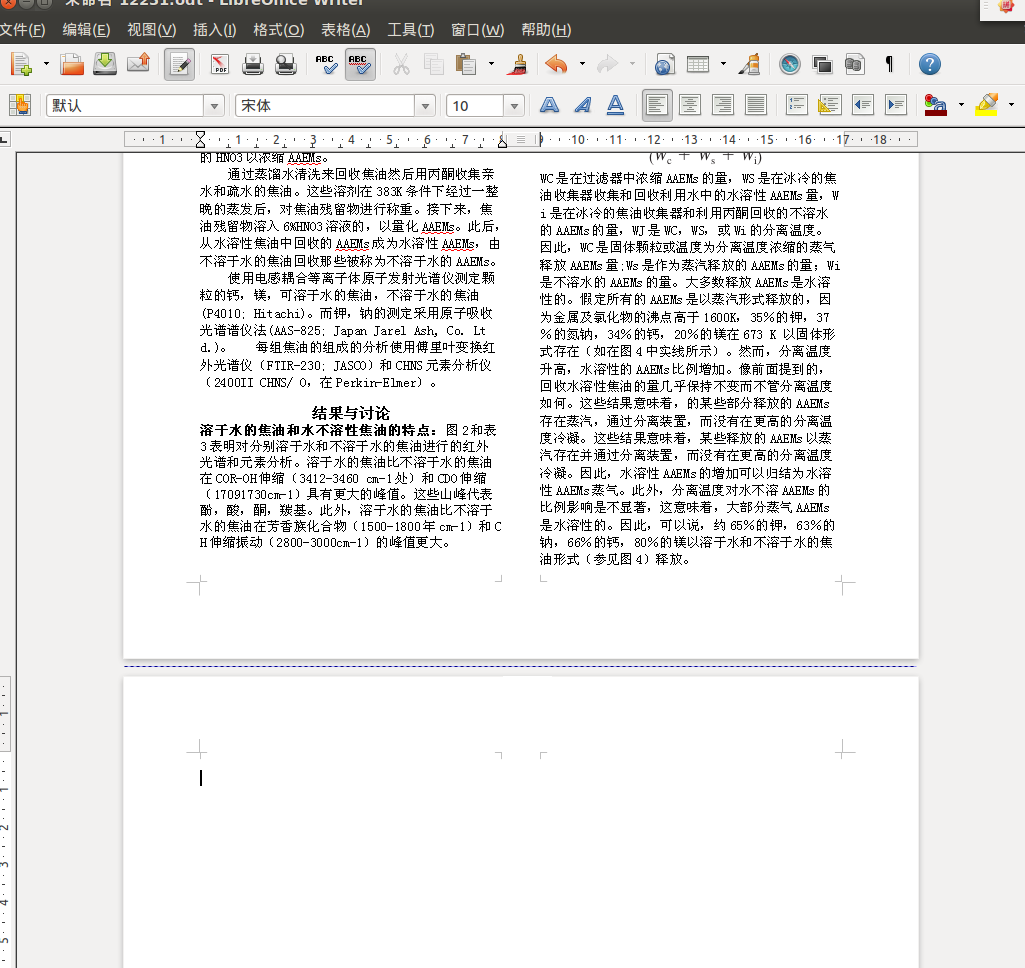Open the 插入(I) menu
This screenshot has width=1025, height=968.
point(214,30)
